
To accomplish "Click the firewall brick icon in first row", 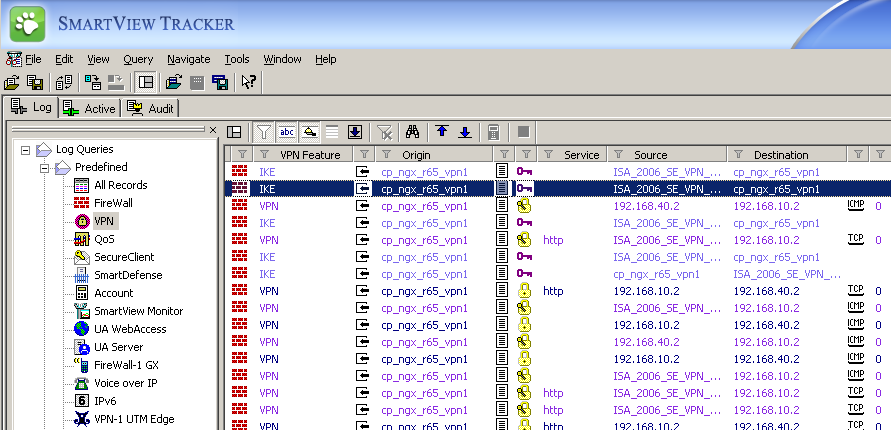I will (x=240, y=171).
